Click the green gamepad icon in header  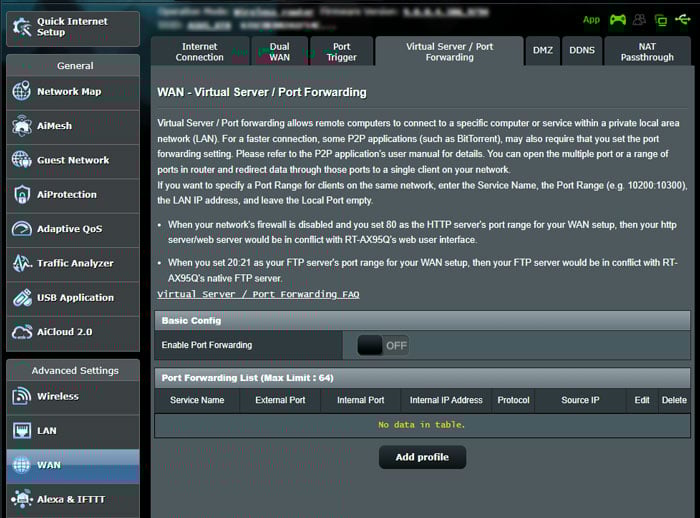tap(618, 20)
